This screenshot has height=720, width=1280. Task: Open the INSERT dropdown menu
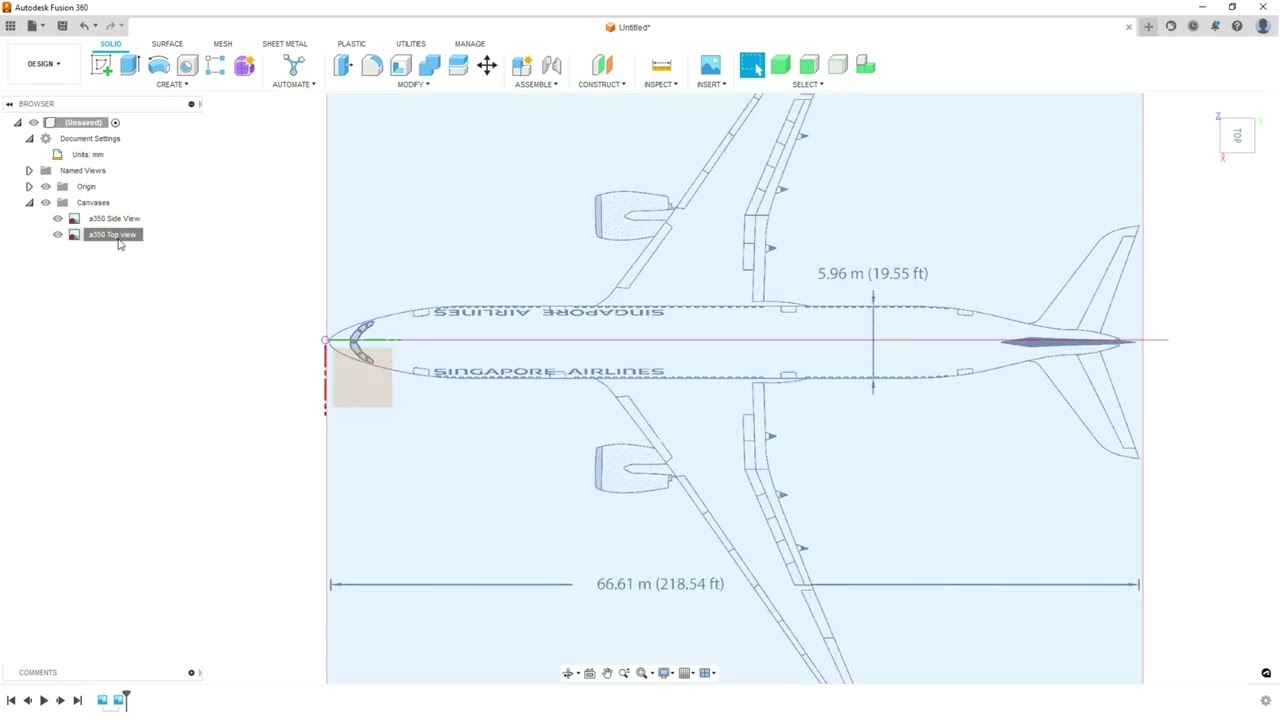711,84
